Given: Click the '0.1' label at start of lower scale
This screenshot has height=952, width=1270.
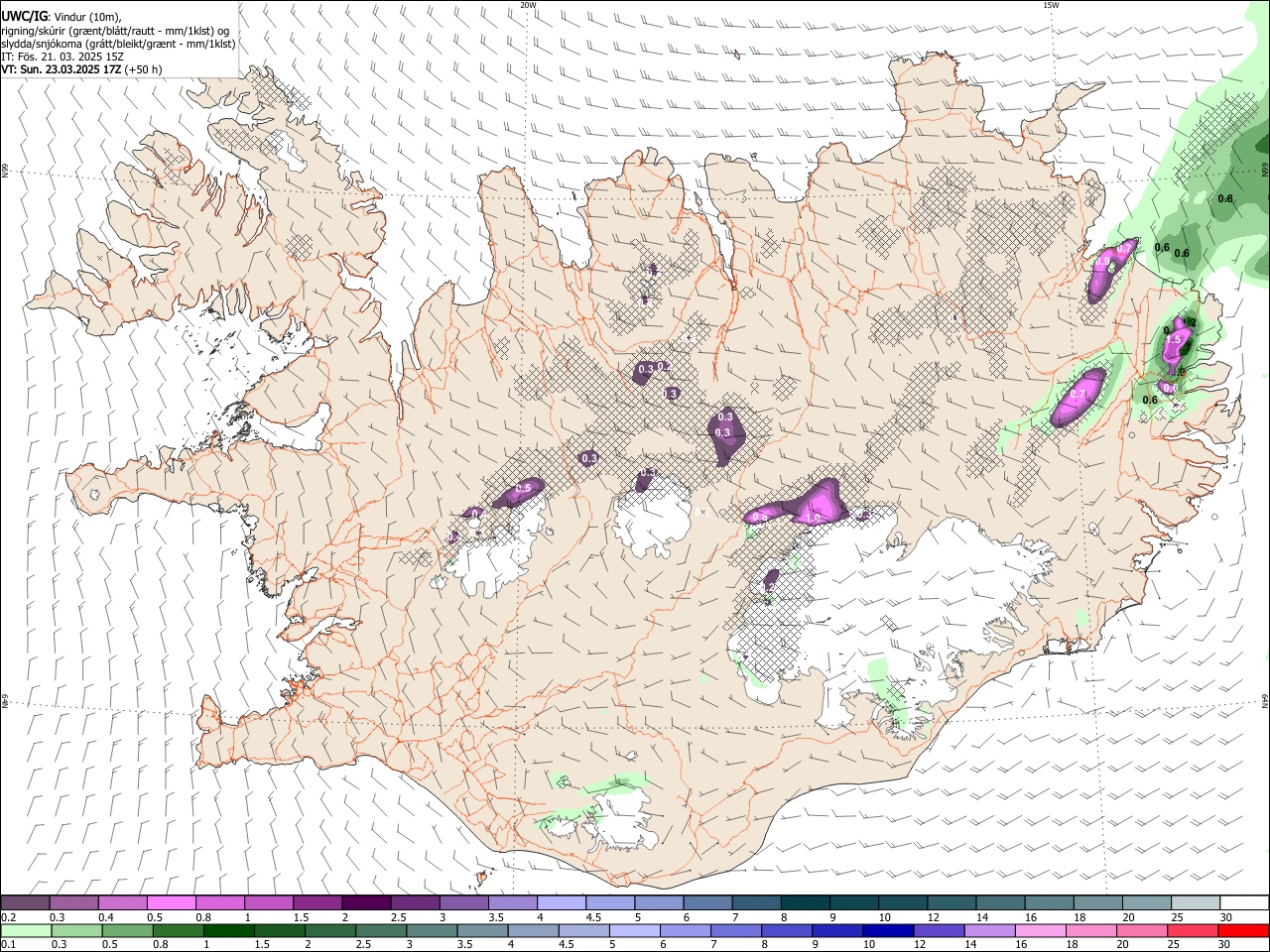Looking at the screenshot, I should 9,945.
